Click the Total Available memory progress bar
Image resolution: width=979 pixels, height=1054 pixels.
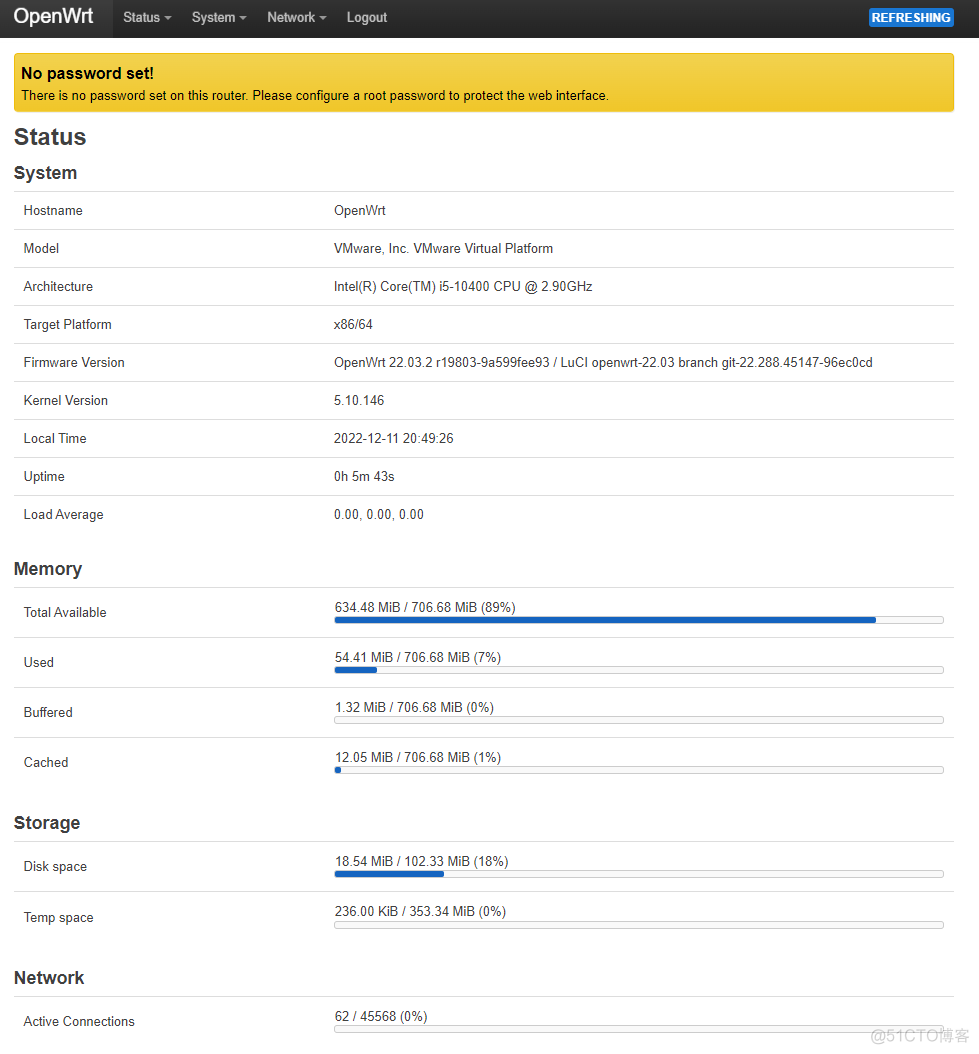point(639,620)
